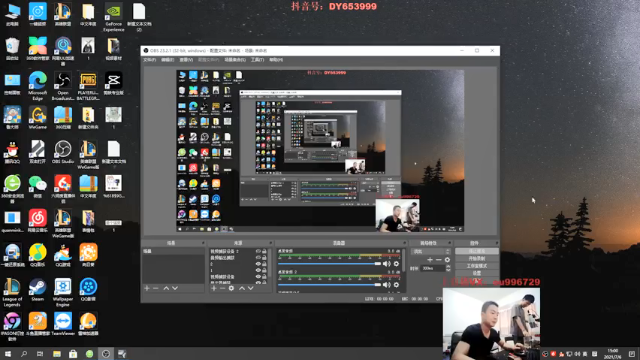Click the Settings (设置) button in controls
Screen dimensions: 640x360
(x=477, y=273)
